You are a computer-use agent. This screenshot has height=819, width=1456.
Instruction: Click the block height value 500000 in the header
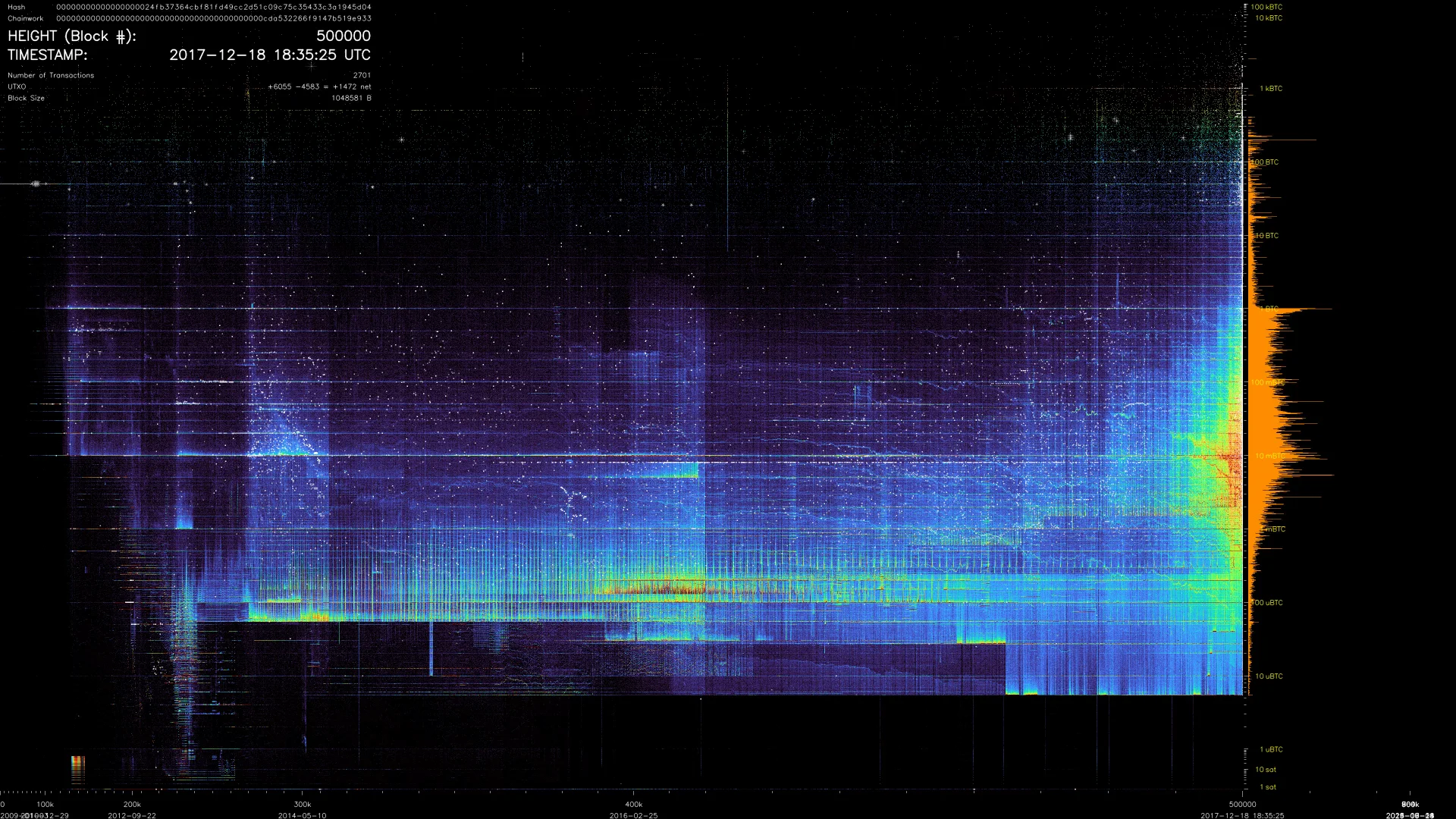(x=344, y=36)
